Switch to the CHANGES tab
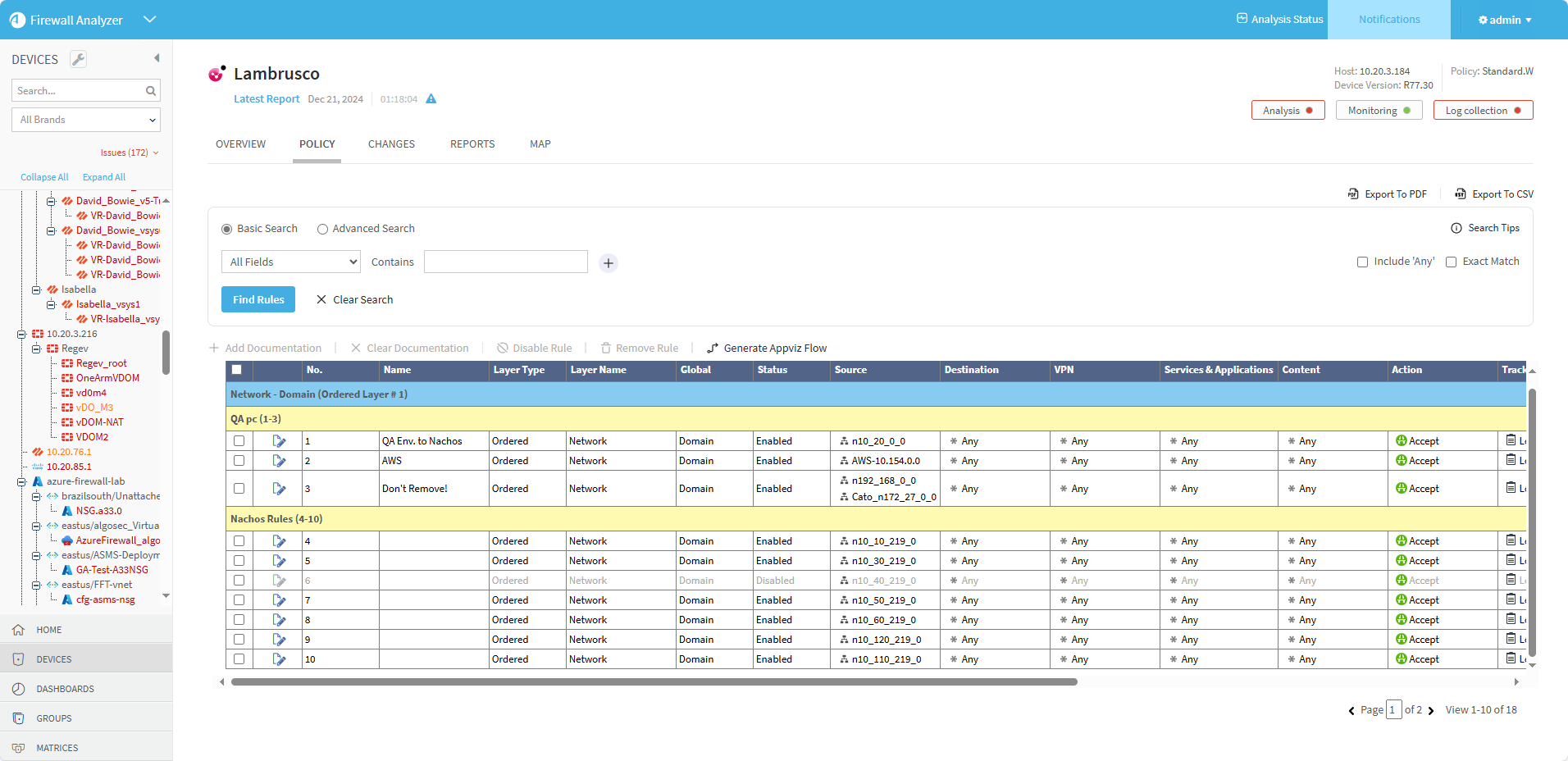Viewport: 1568px width, 761px height. point(391,144)
